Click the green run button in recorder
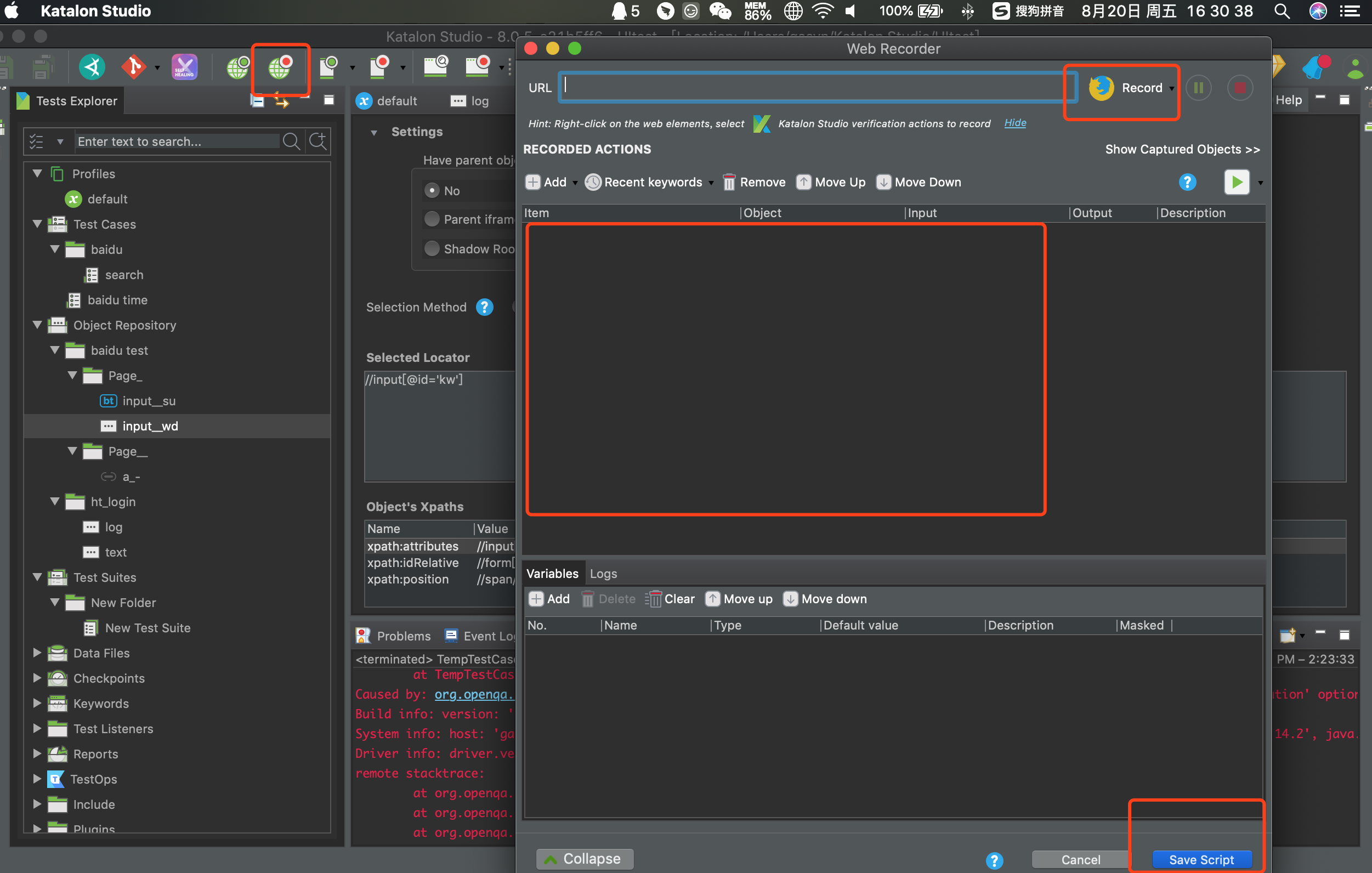This screenshot has height=873, width=1372. pos(1237,183)
